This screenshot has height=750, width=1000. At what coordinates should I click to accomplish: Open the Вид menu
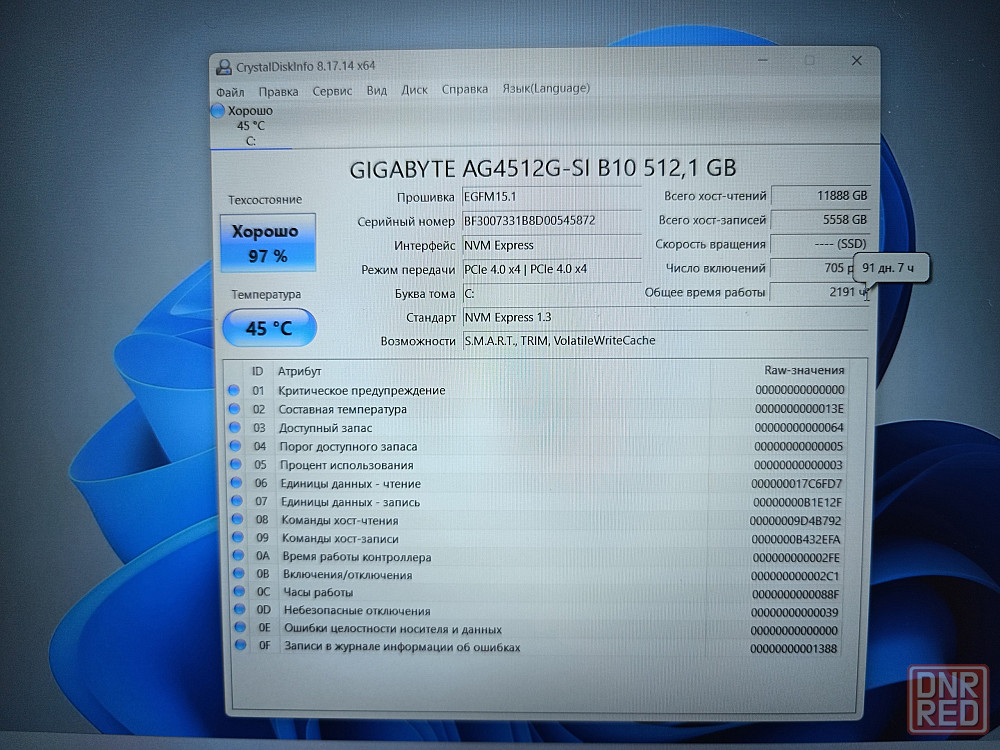point(376,90)
